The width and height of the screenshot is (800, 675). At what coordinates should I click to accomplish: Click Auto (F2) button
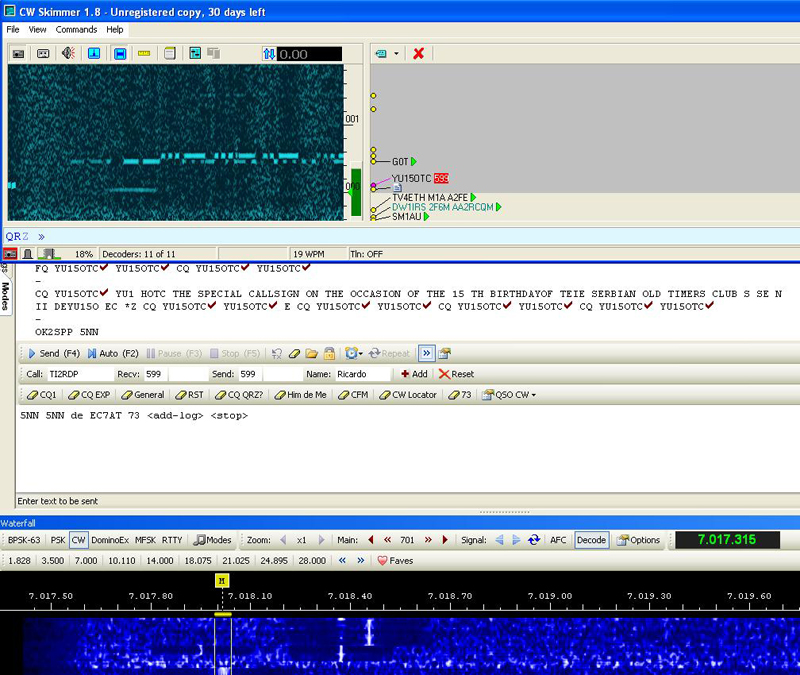(113, 354)
